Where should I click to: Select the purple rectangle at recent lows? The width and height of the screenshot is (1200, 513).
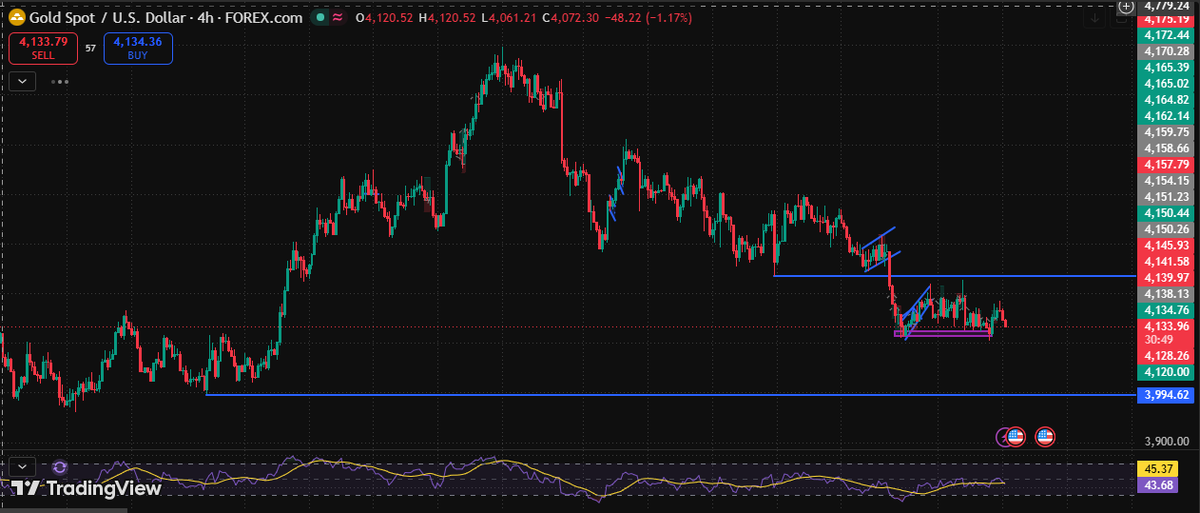pyautogui.click(x=943, y=334)
